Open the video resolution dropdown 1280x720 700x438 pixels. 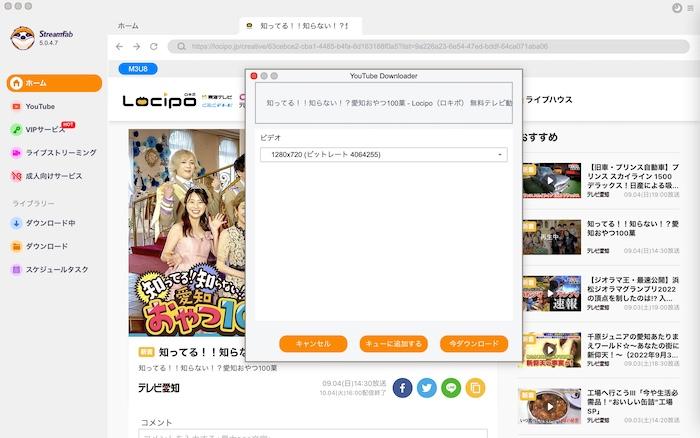pyautogui.click(x=383, y=154)
